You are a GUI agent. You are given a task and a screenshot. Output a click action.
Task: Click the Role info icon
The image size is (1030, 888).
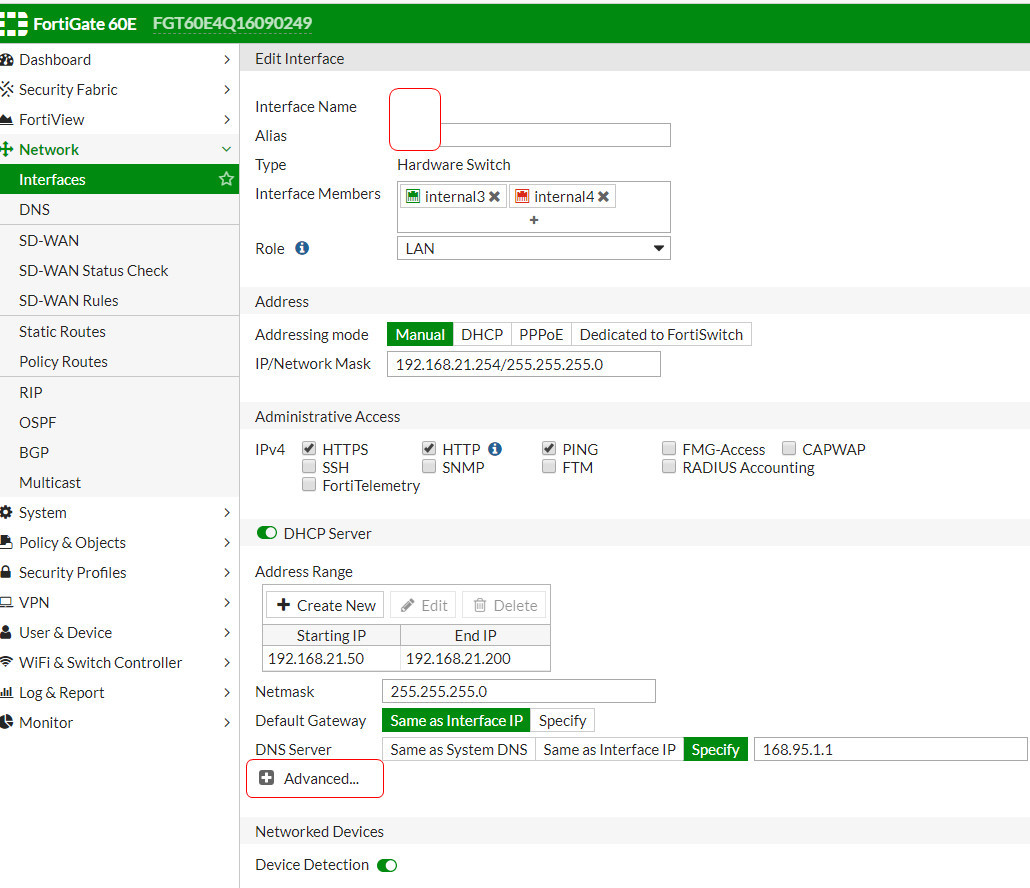tap(302, 248)
